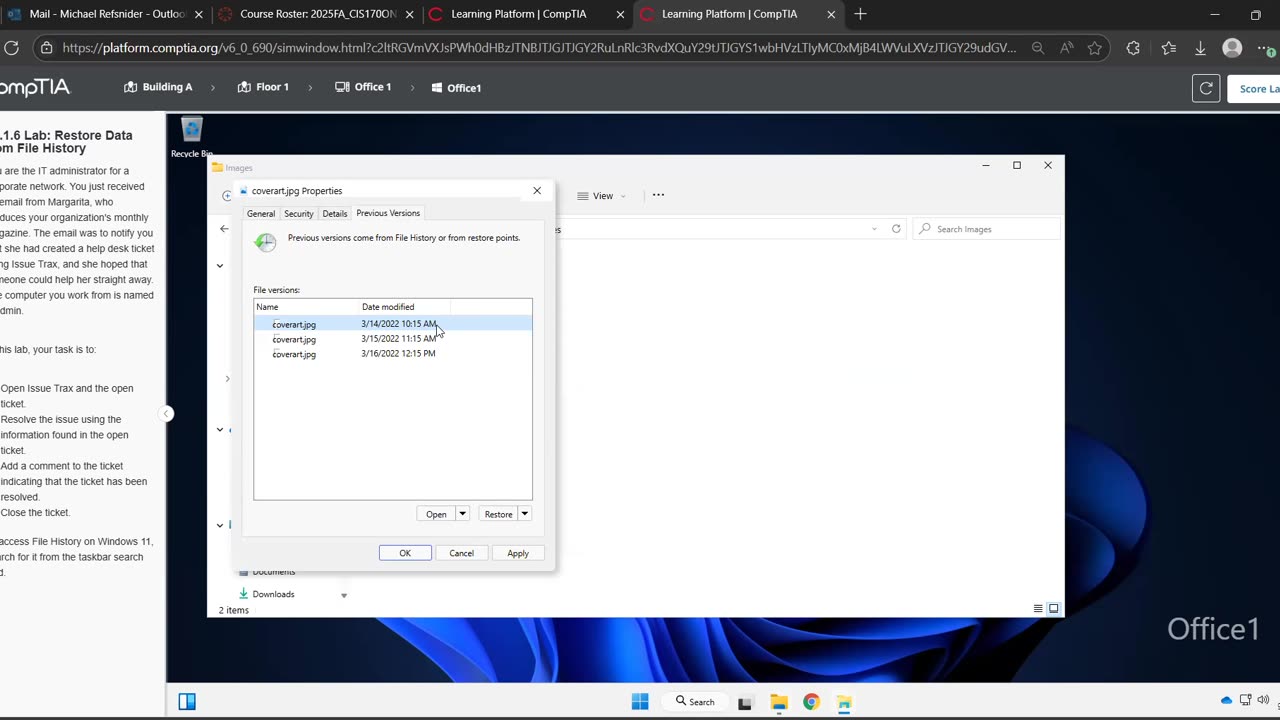Viewport: 1280px width, 720px height.
Task: Click the Apply button
Action: 518,553
